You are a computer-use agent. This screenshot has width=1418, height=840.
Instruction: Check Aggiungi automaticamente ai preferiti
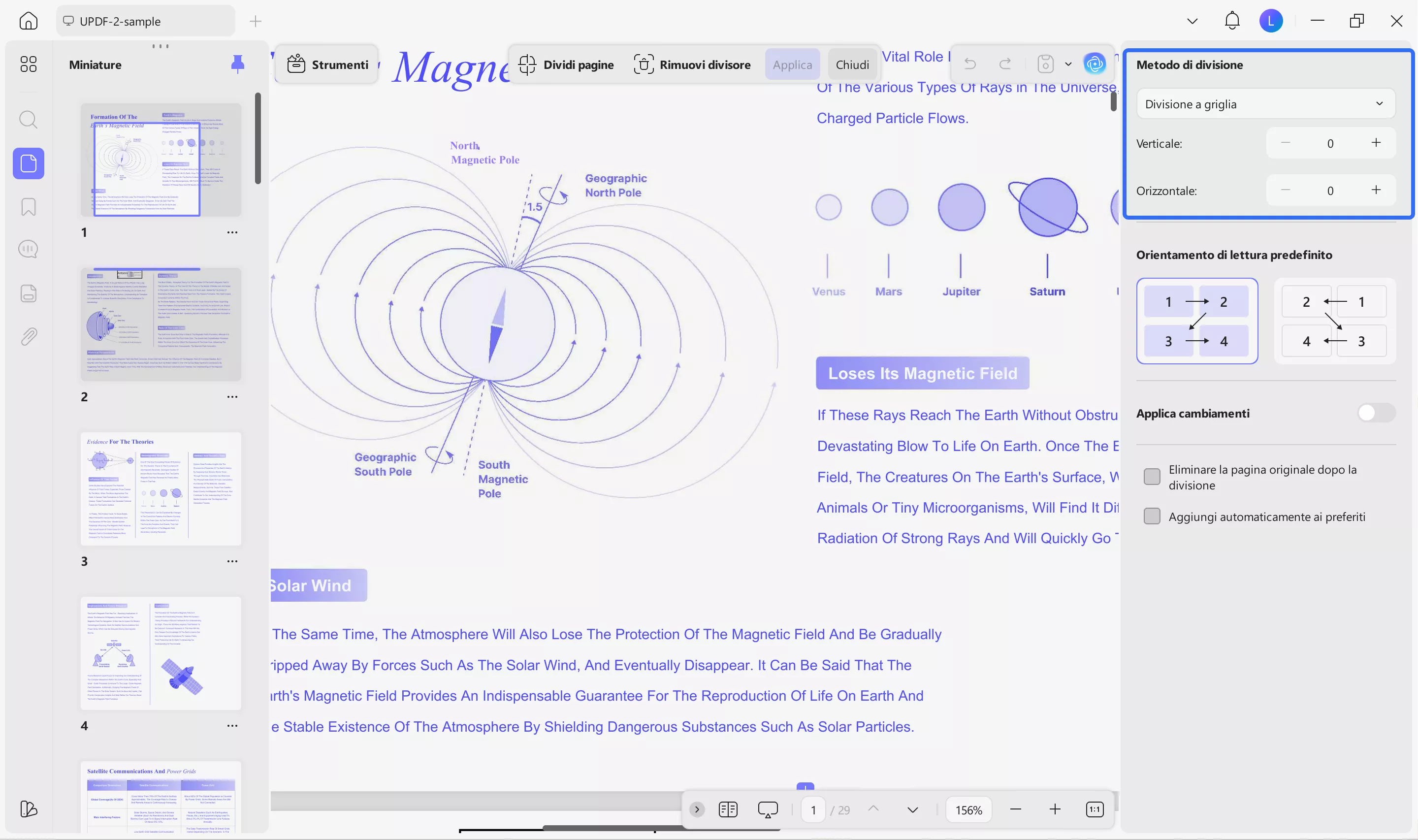[1153, 516]
